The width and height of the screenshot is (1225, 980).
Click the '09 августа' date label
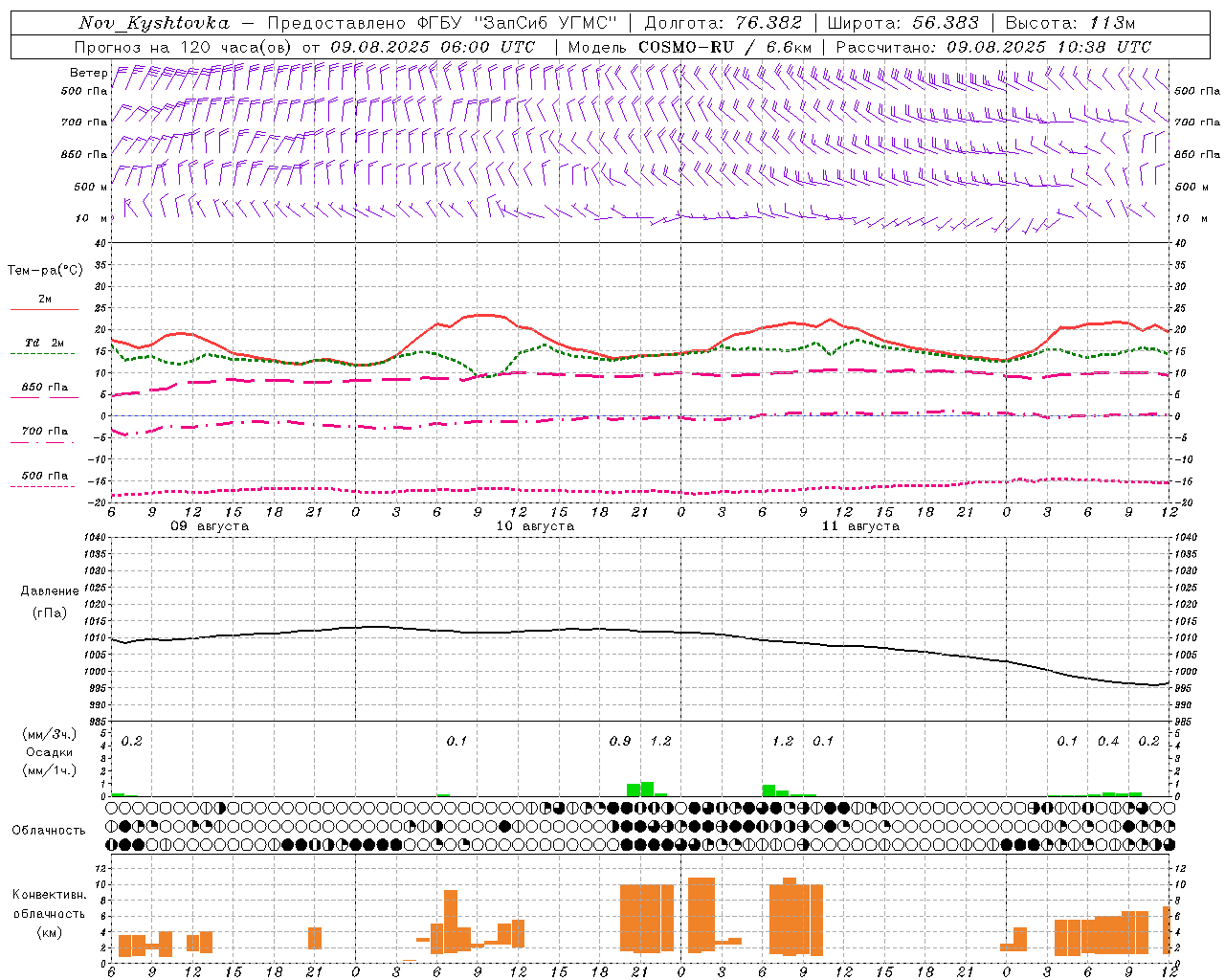210,526
